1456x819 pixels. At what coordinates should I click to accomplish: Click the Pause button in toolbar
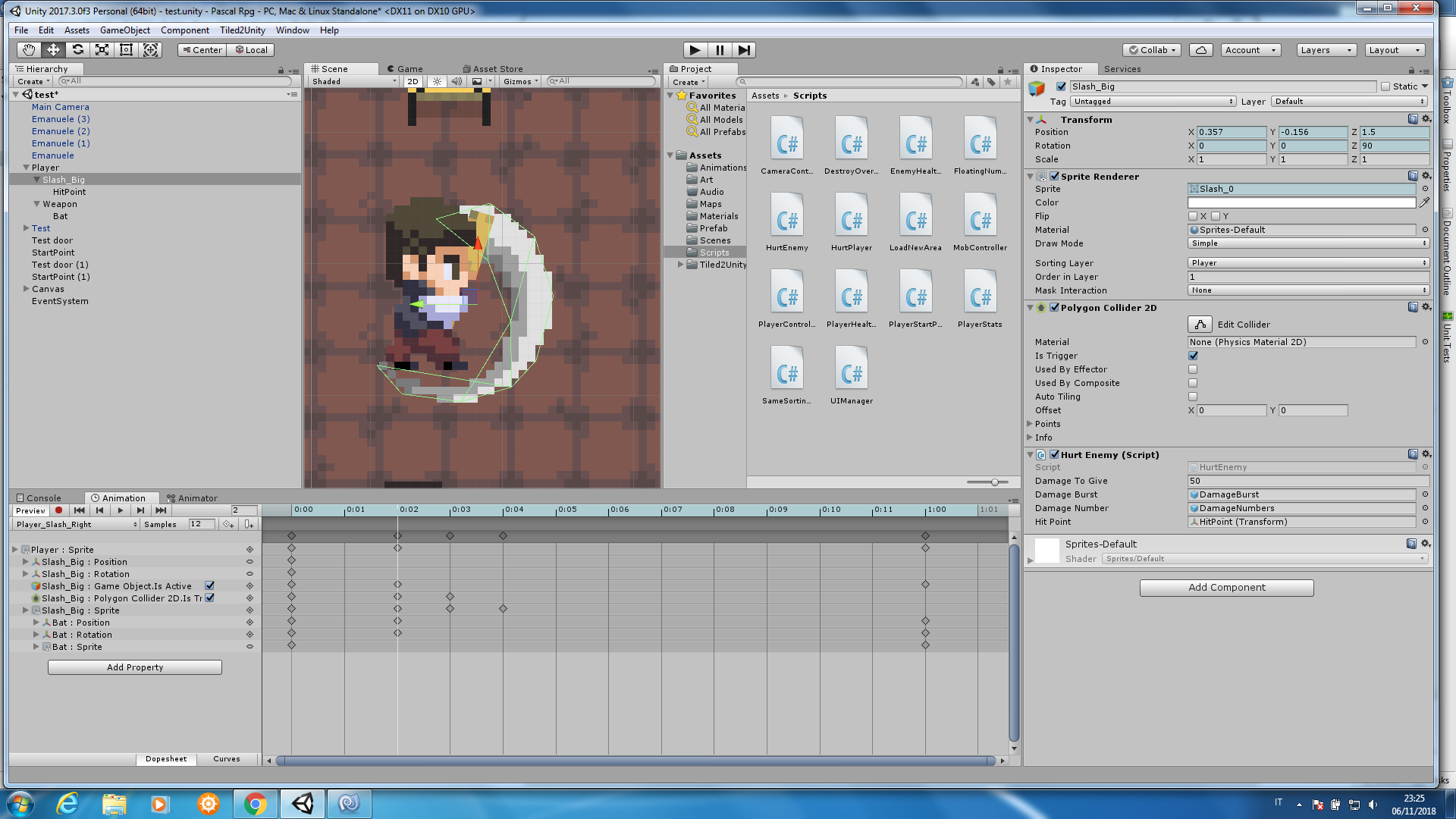pos(720,50)
